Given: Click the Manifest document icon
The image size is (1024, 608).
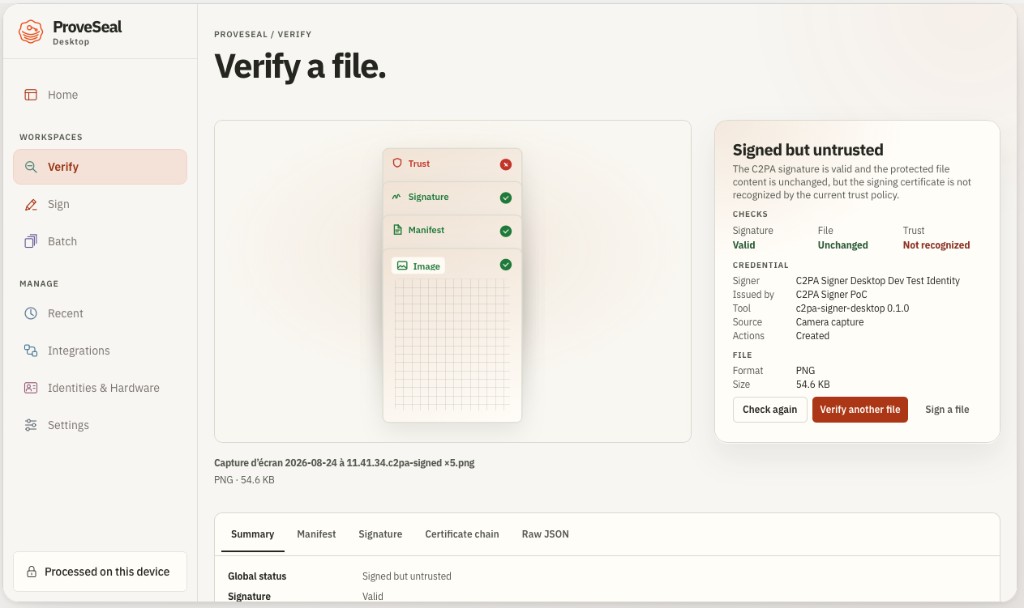Looking at the screenshot, I should (x=397, y=230).
